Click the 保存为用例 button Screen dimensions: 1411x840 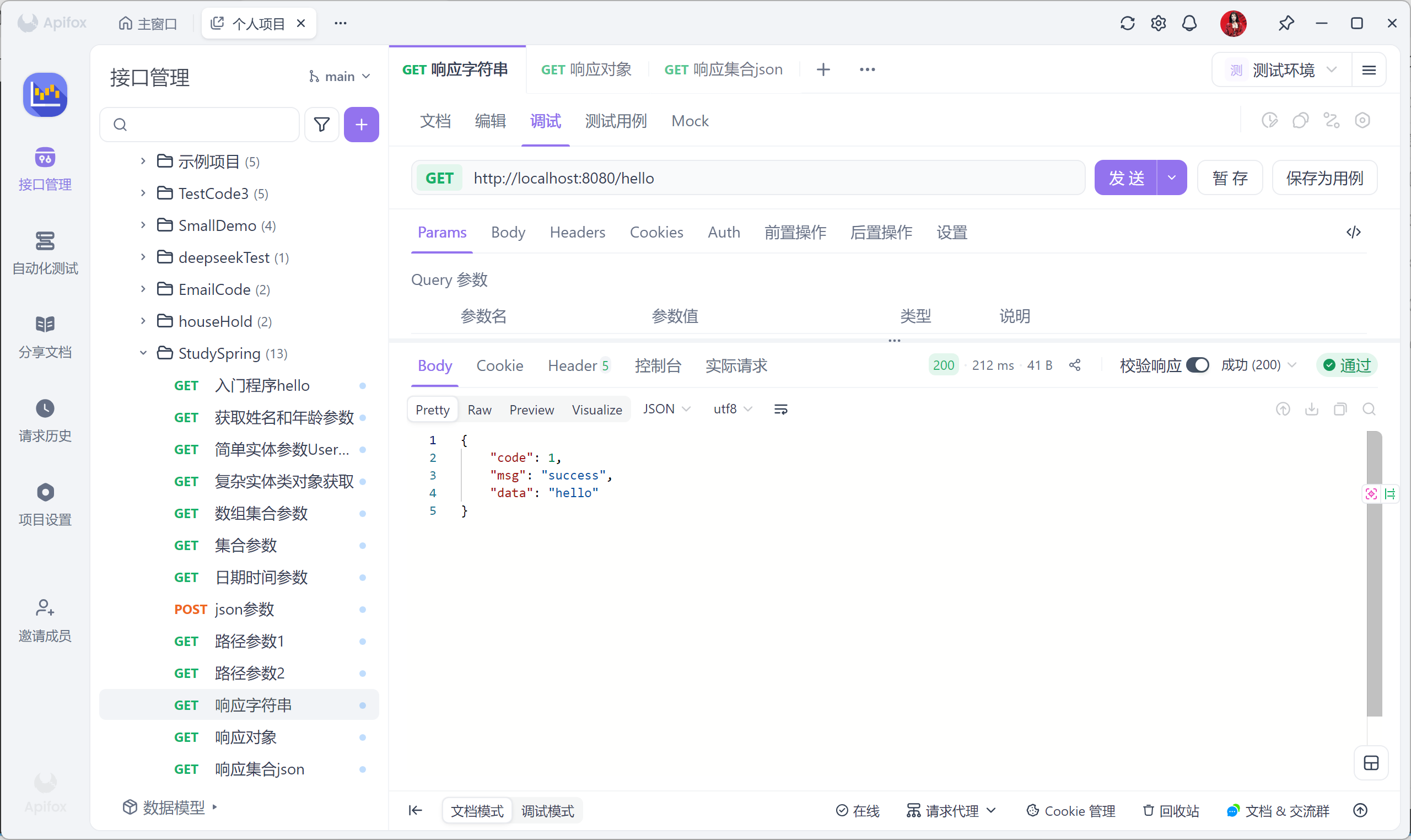pyautogui.click(x=1324, y=177)
